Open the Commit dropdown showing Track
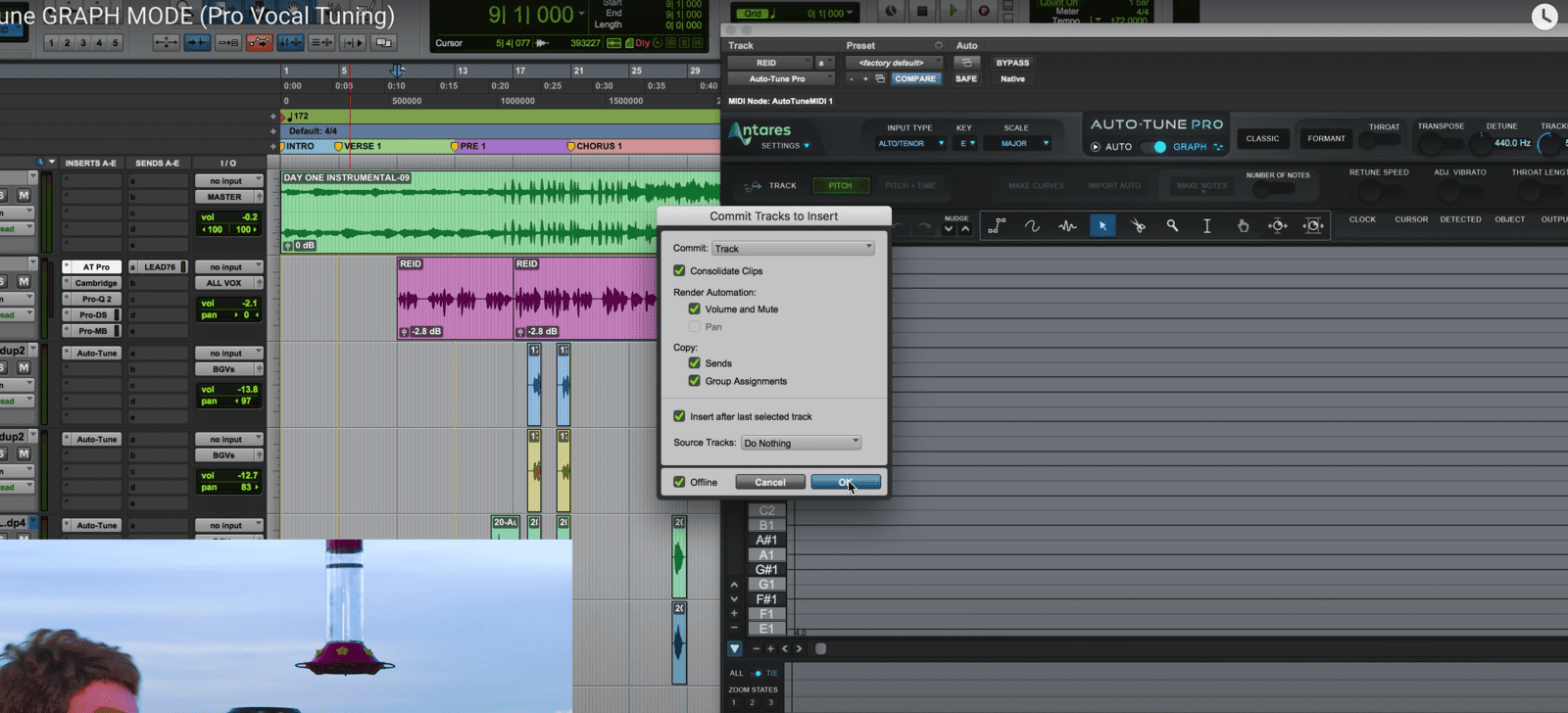The image size is (1568, 713). pos(793,249)
